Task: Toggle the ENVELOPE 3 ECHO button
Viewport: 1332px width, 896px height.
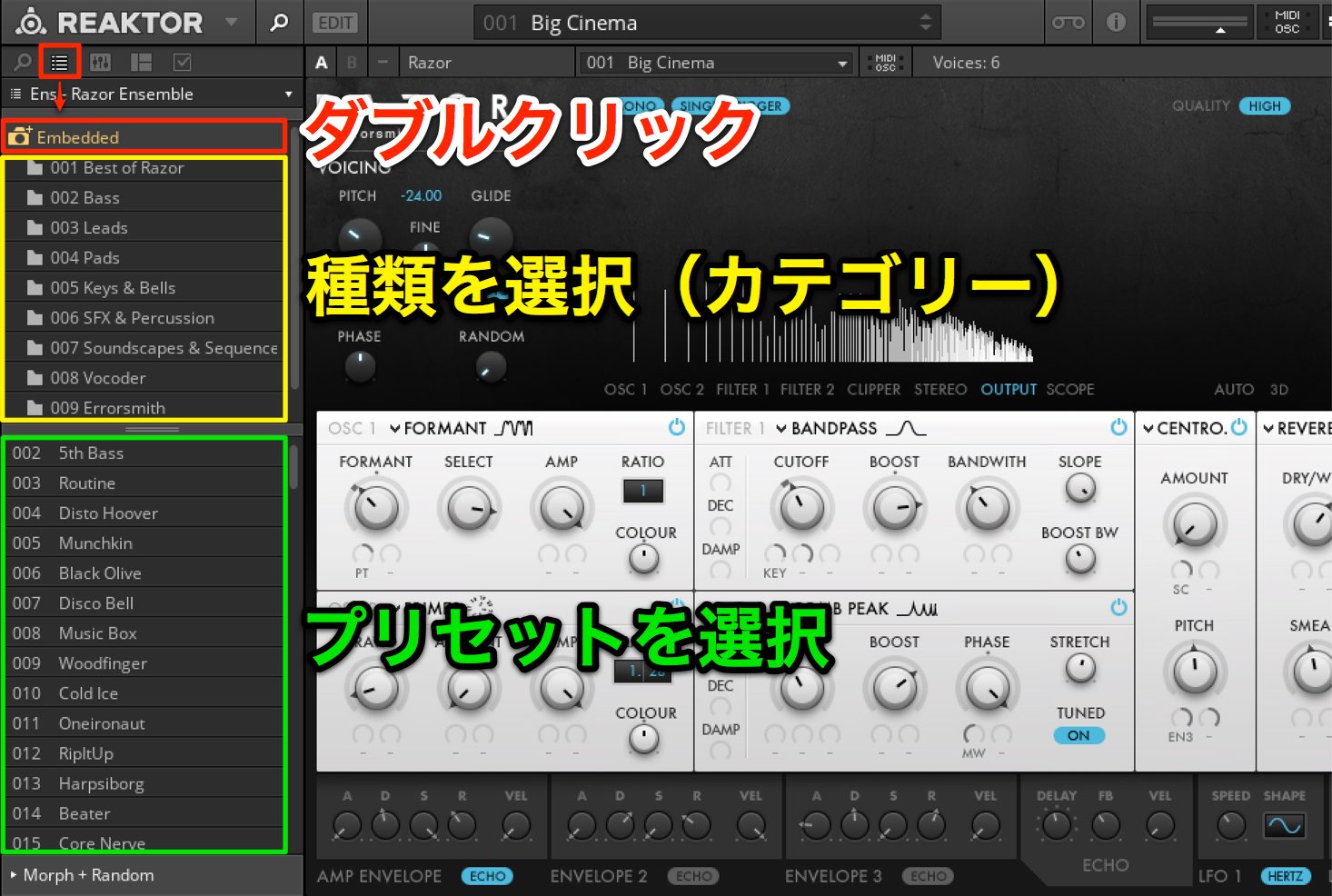Action: point(928,876)
